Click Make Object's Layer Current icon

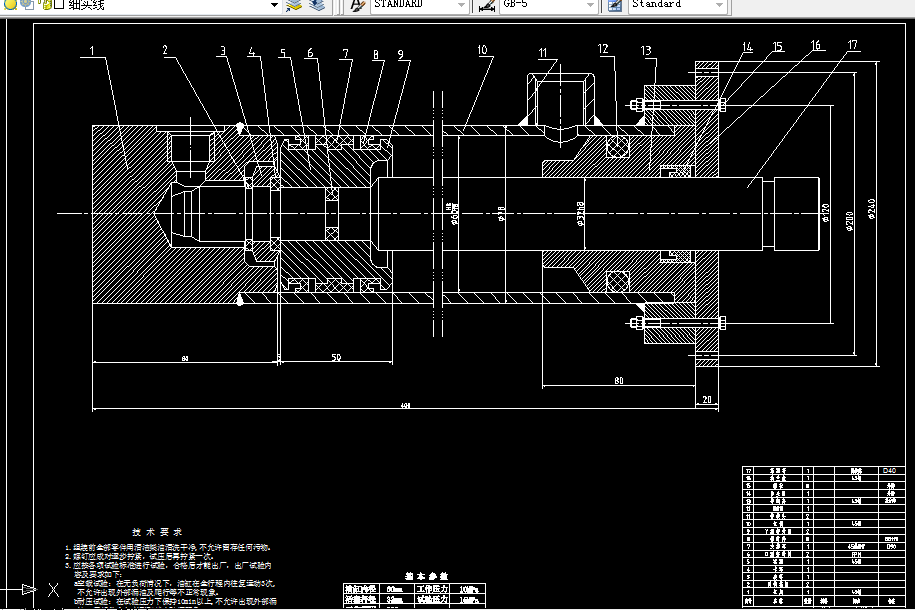point(294,5)
